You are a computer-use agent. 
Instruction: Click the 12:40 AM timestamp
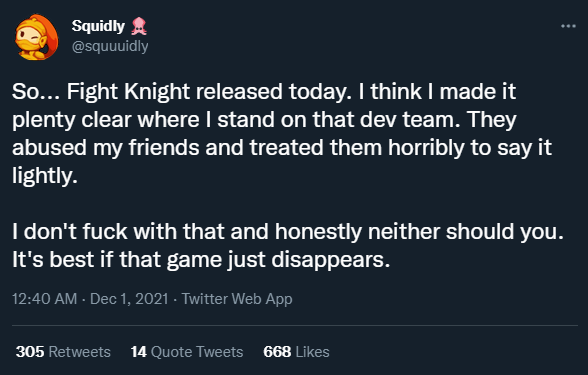coord(44,299)
